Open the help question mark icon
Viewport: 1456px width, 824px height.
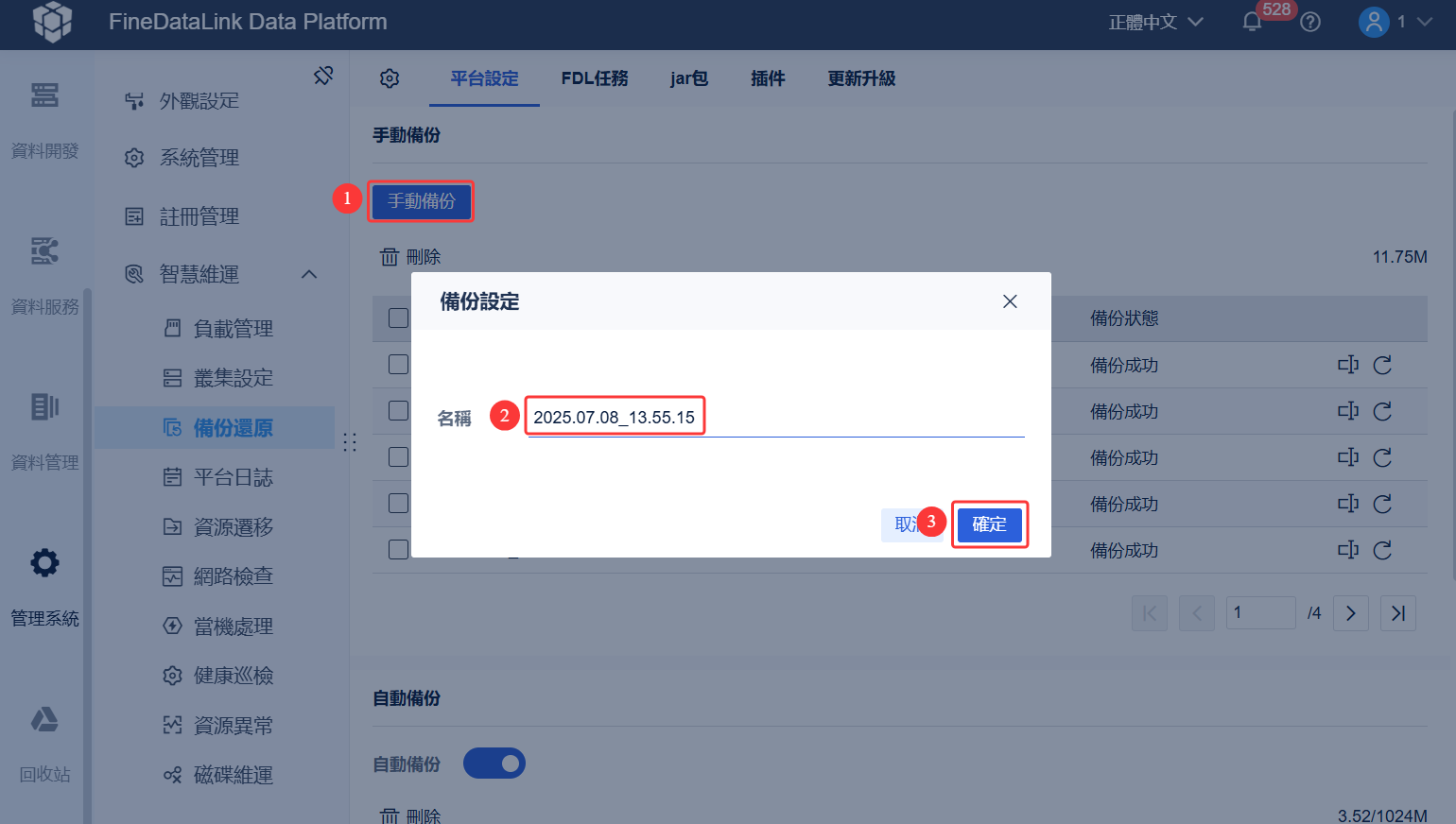(x=1310, y=22)
